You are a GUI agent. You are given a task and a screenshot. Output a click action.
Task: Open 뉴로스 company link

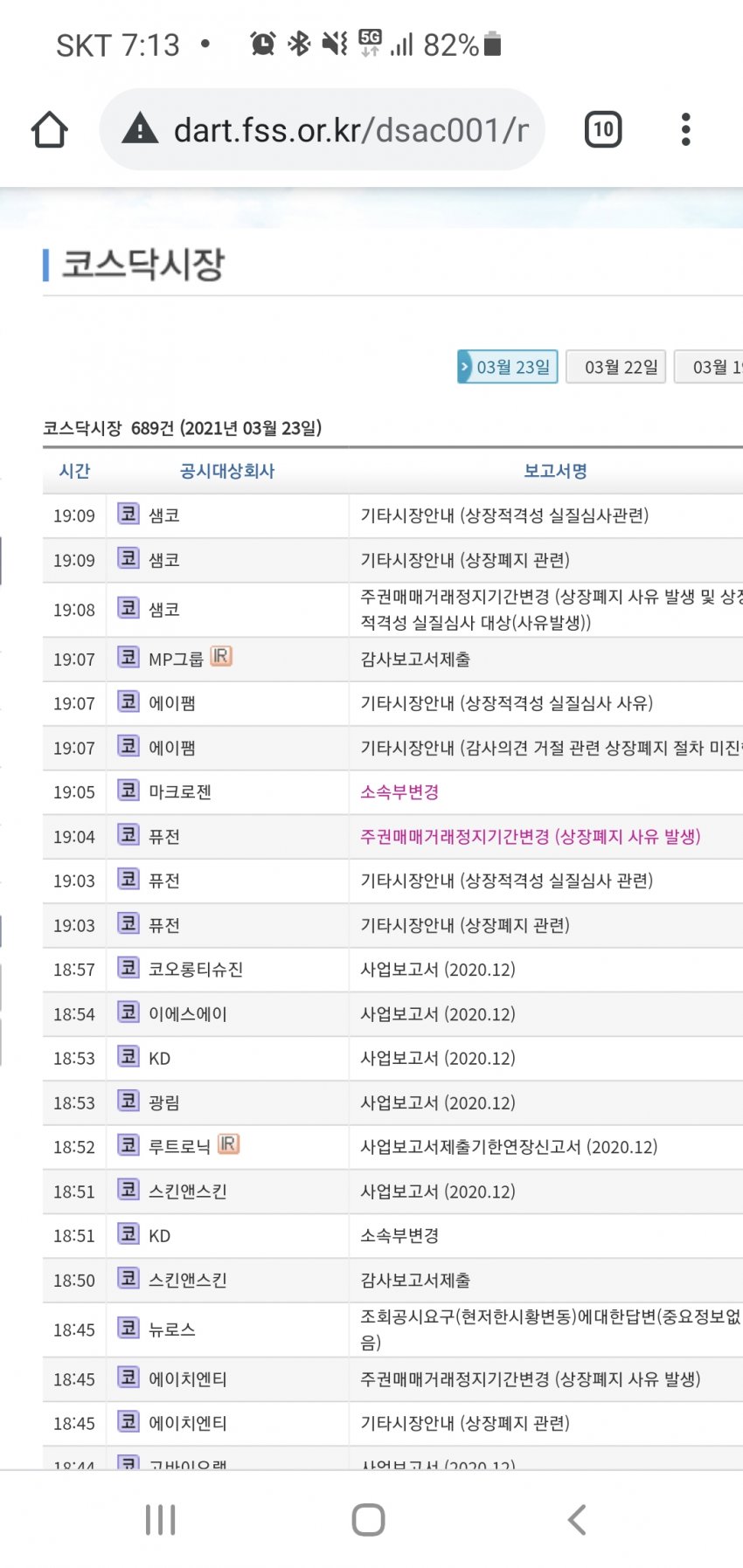[x=172, y=1330]
